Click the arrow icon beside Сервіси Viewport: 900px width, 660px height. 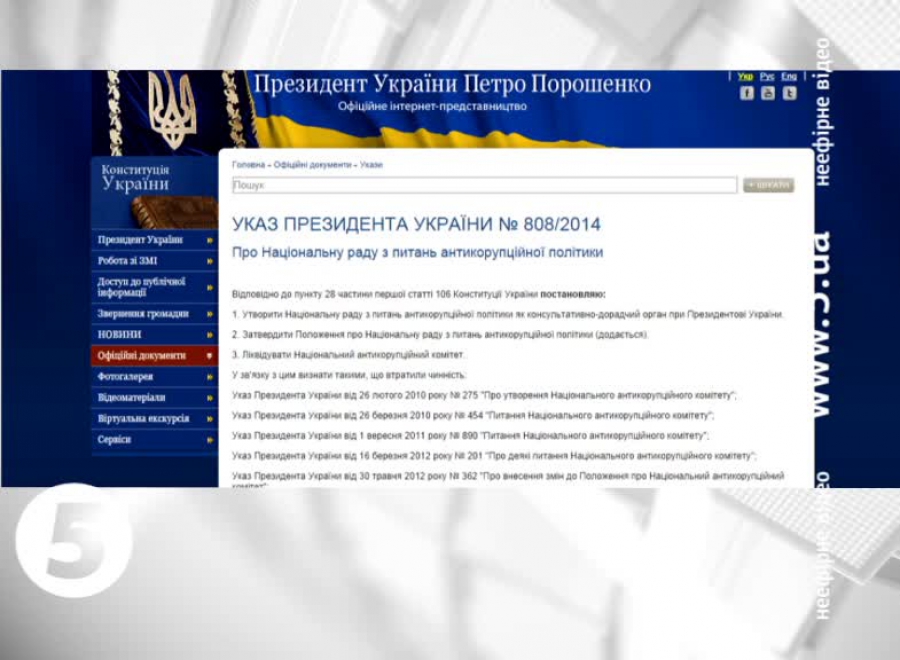[x=210, y=440]
